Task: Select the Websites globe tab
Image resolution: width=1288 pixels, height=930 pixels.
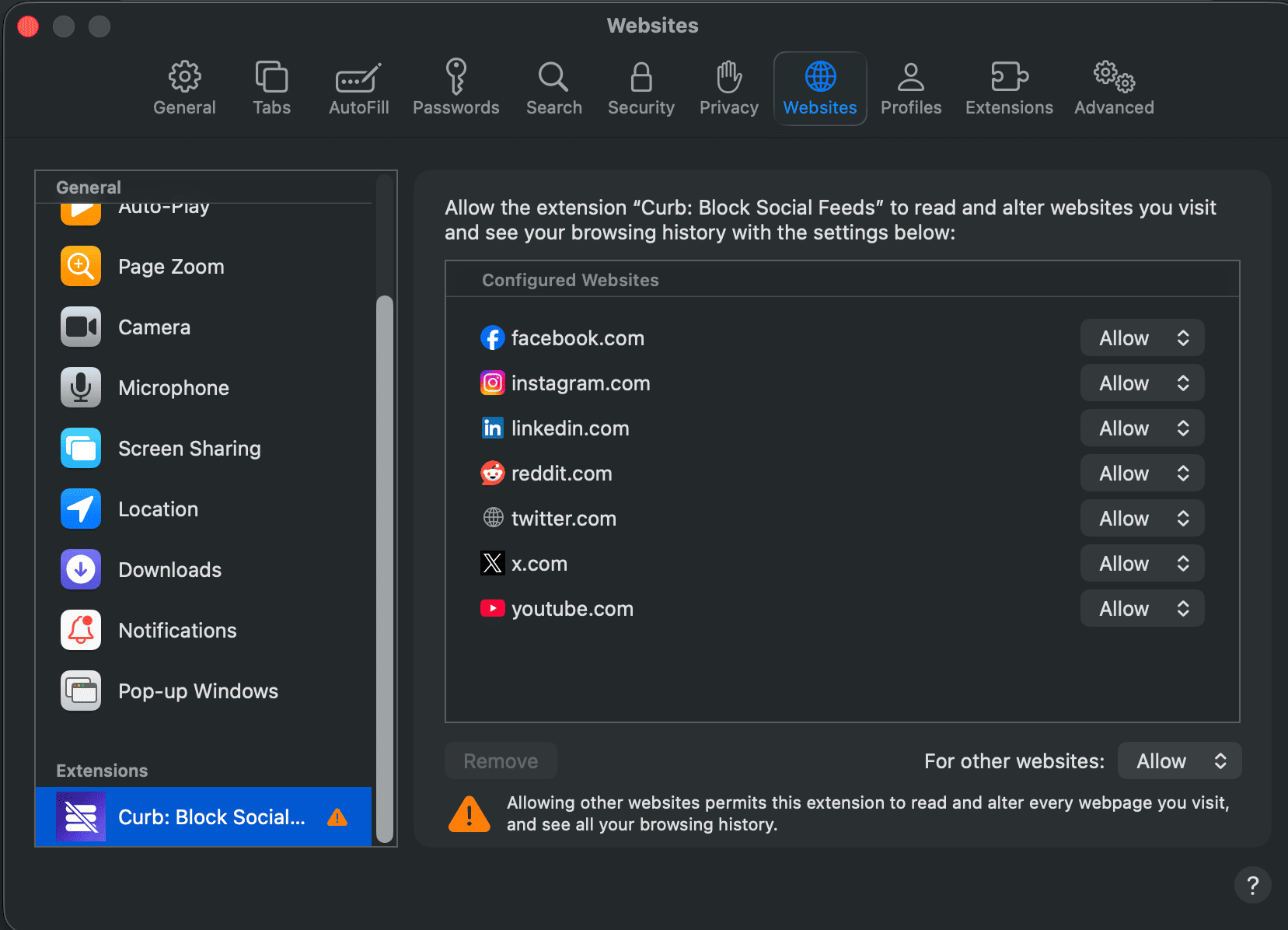Action: click(820, 89)
